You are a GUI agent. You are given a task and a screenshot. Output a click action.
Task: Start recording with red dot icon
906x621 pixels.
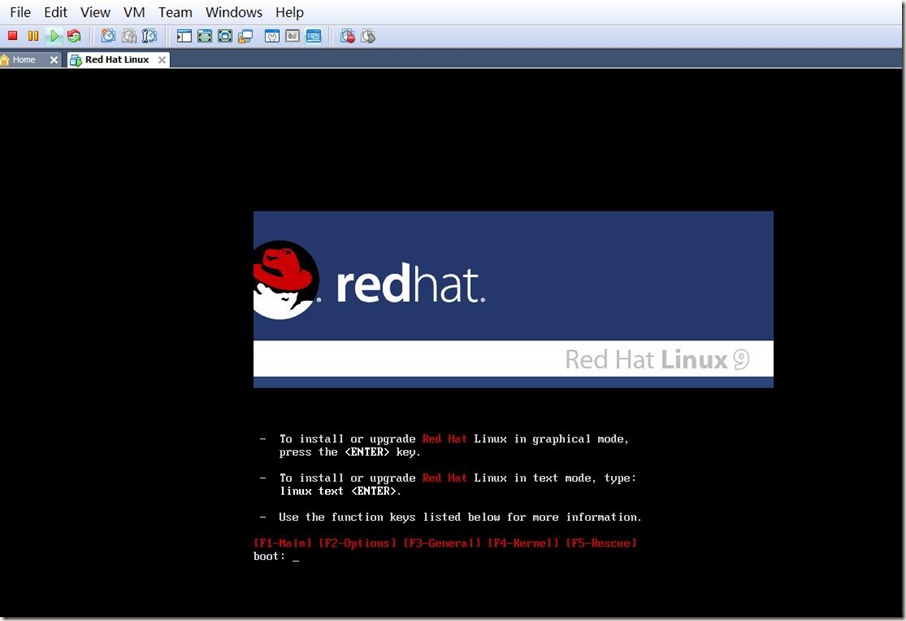coord(348,36)
